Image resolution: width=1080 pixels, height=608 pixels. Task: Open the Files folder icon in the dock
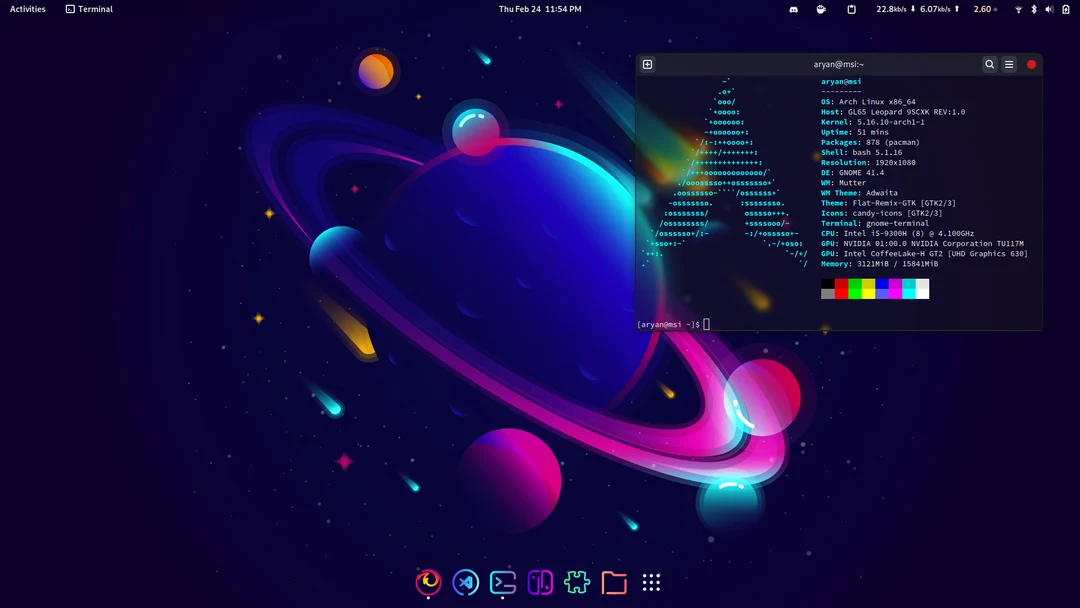pyautogui.click(x=613, y=582)
